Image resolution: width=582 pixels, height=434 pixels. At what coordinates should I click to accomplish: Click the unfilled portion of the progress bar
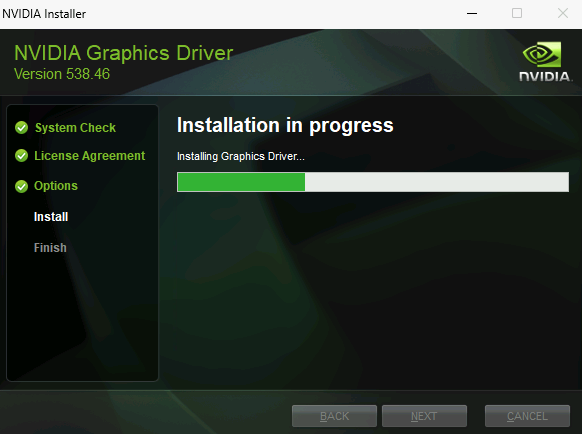click(436, 182)
